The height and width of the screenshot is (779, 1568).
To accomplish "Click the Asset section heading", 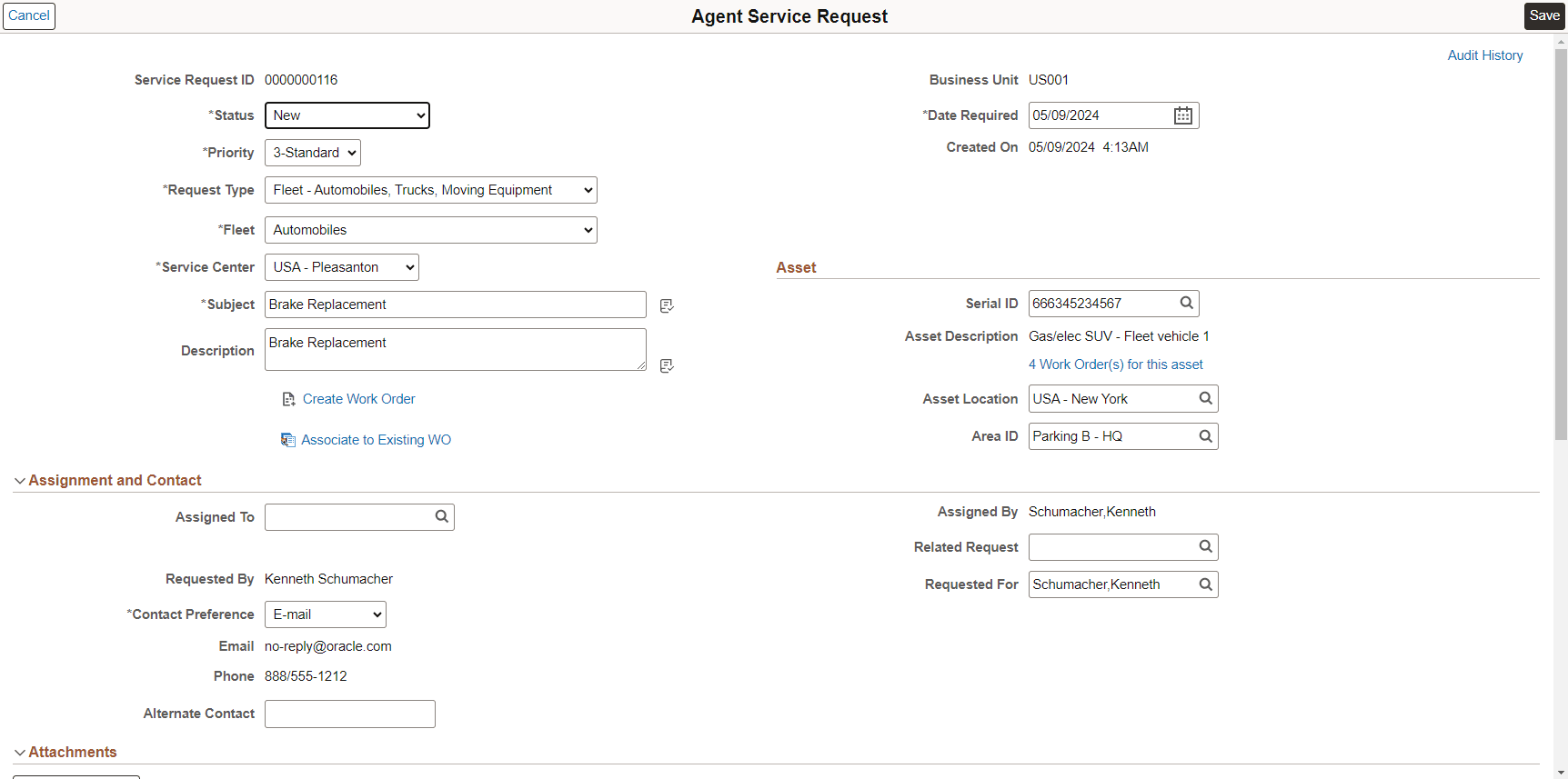I will (x=796, y=267).
